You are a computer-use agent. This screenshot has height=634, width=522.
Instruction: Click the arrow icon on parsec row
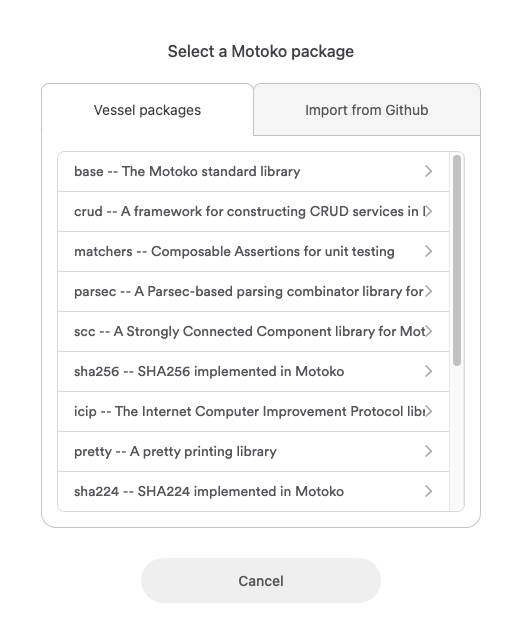(x=429, y=292)
